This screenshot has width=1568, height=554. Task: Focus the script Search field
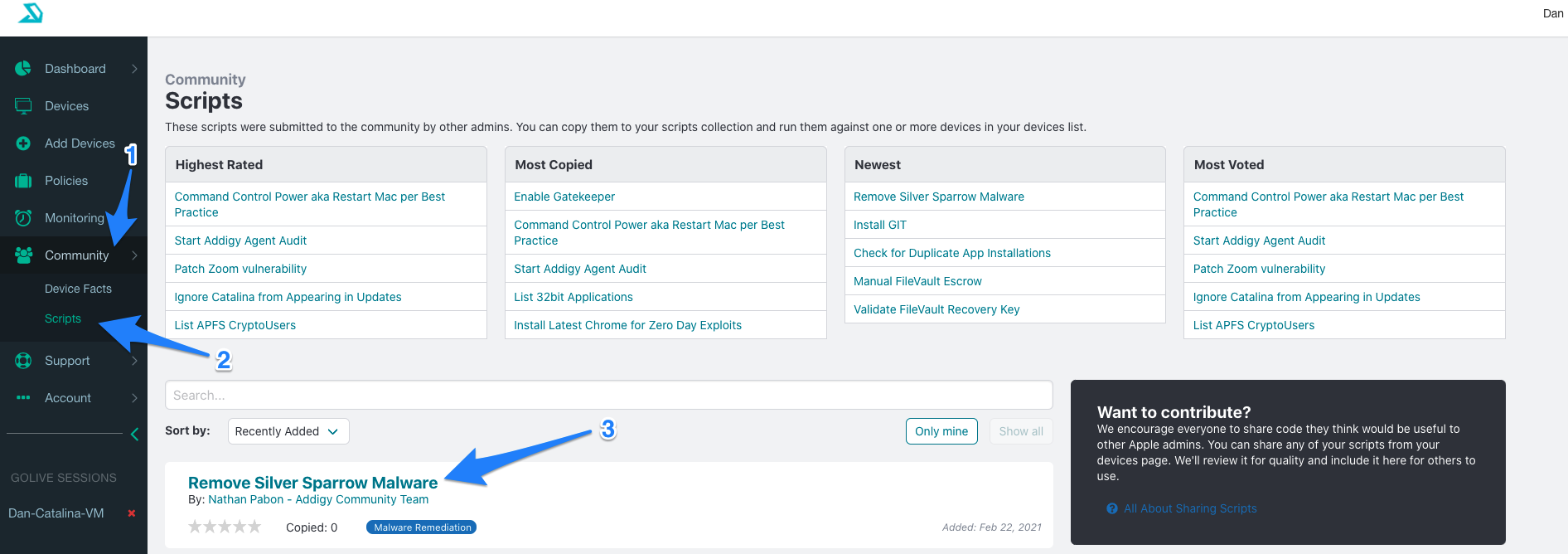click(609, 395)
